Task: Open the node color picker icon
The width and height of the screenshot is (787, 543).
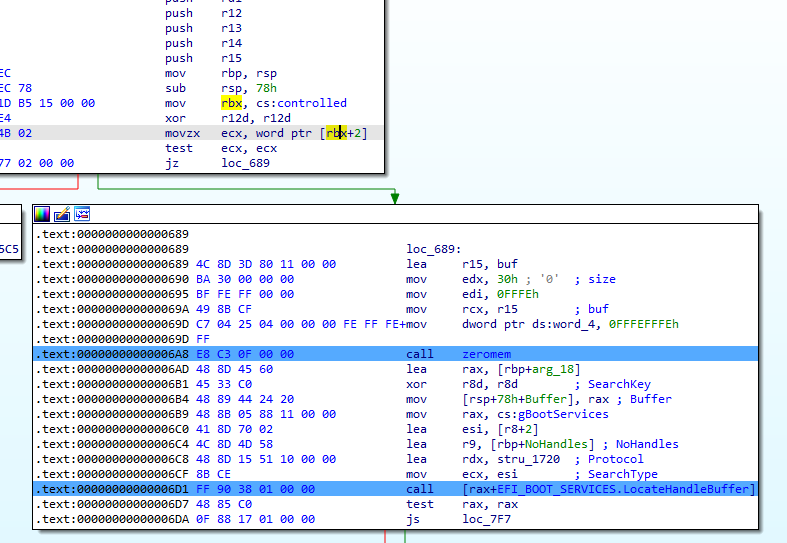Action: (42, 213)
